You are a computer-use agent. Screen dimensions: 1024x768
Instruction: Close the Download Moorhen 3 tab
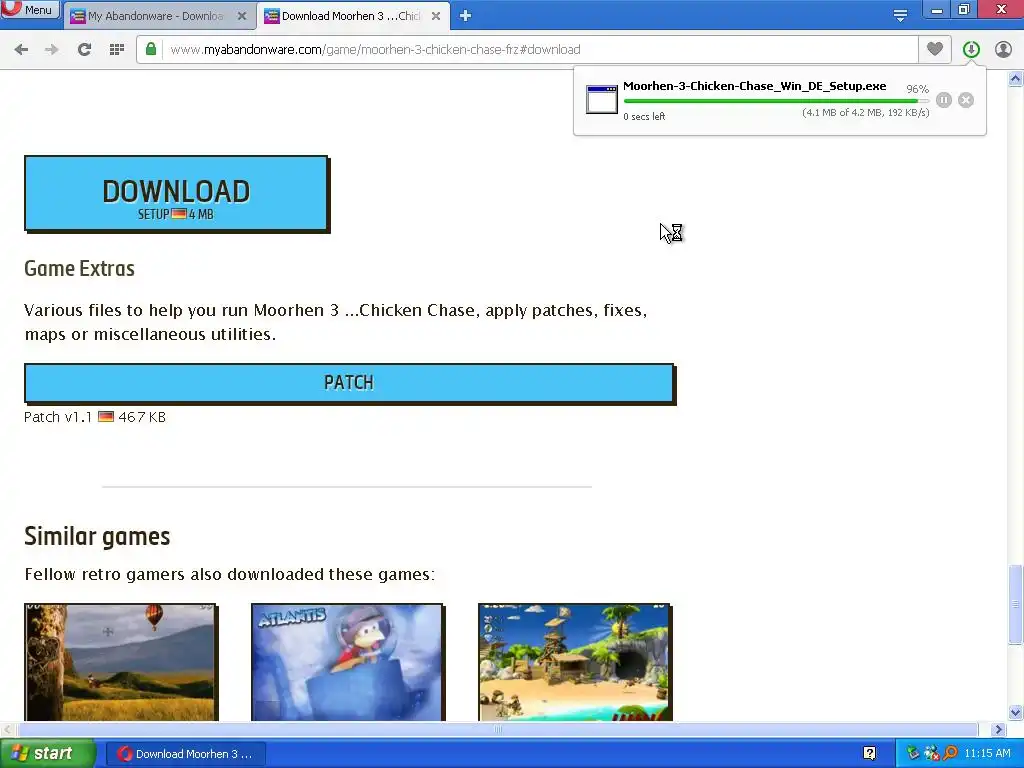tap(436, 16)
